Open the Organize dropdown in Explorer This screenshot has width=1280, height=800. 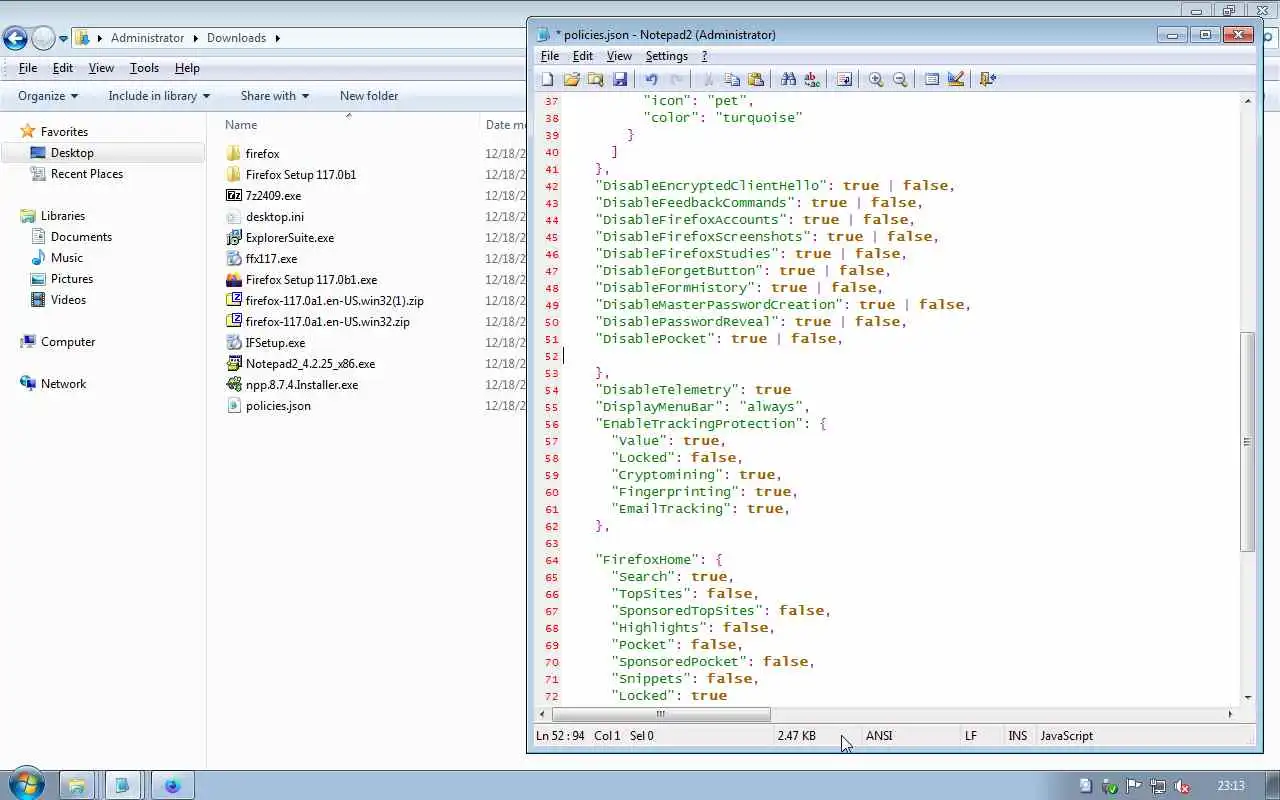[x=47, y=96]
